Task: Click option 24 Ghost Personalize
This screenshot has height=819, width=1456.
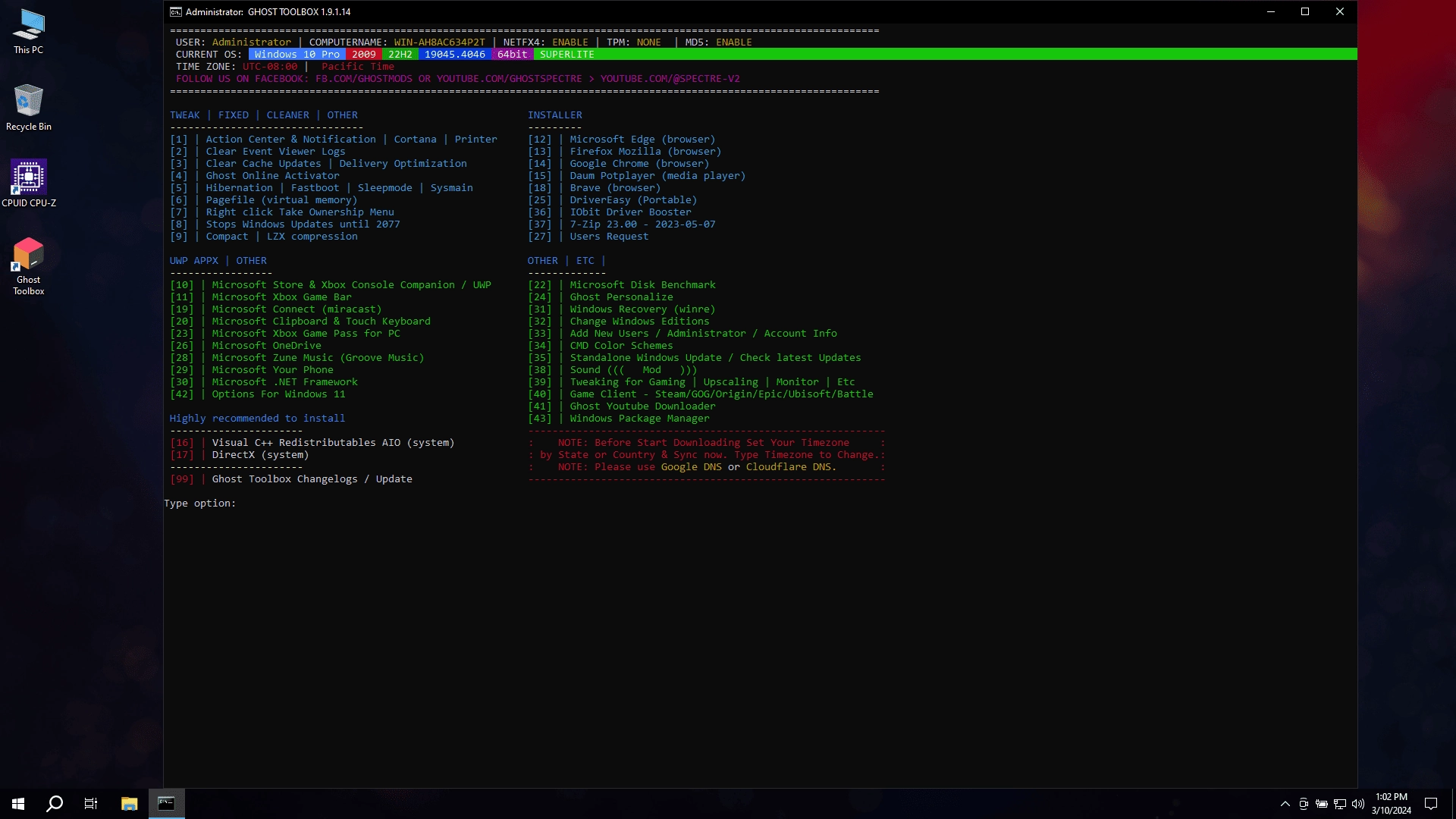Action: tap(601, 297)
